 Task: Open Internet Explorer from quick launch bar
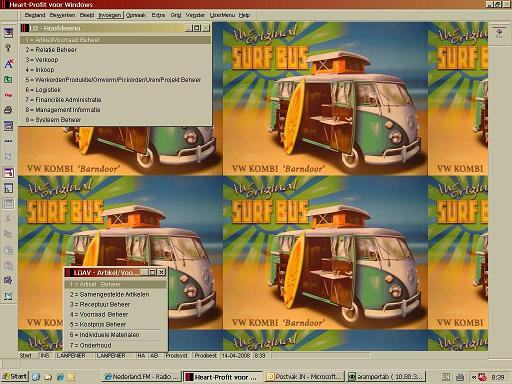(60, 377)
